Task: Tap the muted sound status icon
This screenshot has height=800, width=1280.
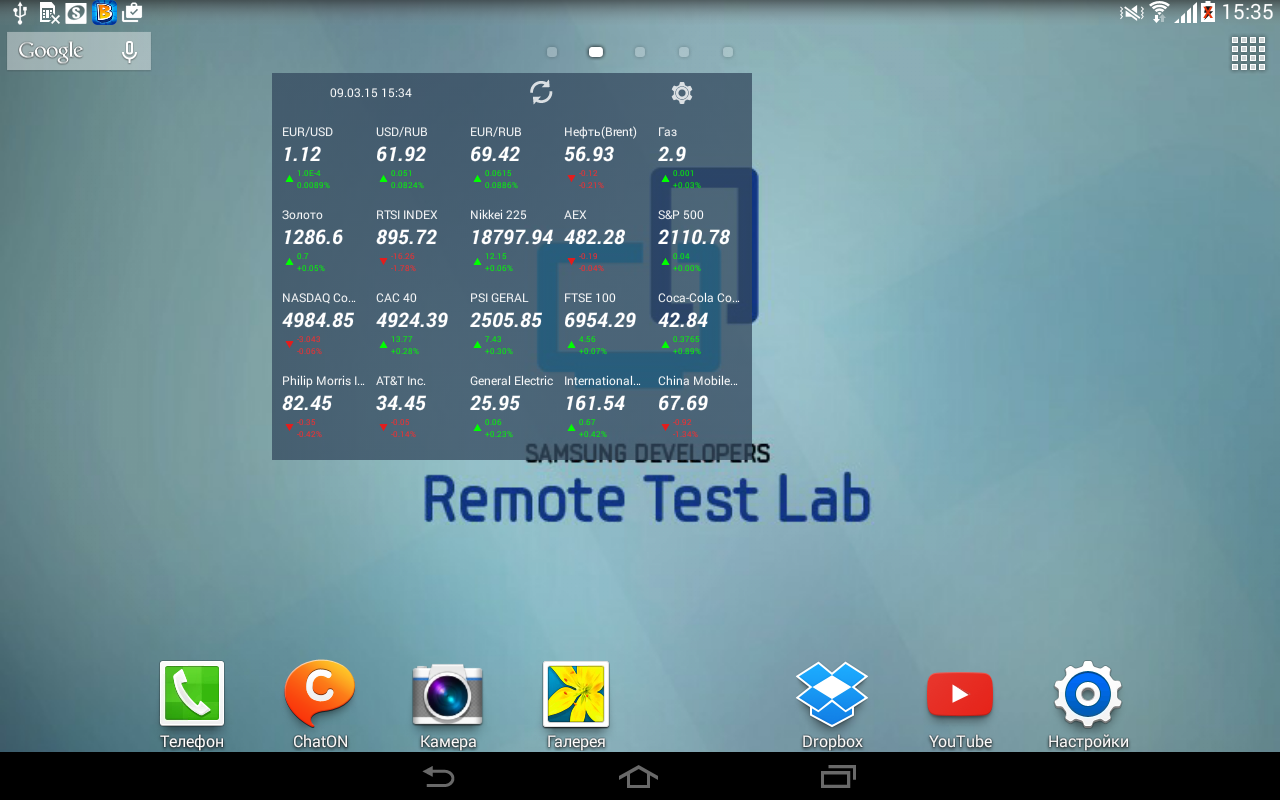Action: pos(1132,13)
